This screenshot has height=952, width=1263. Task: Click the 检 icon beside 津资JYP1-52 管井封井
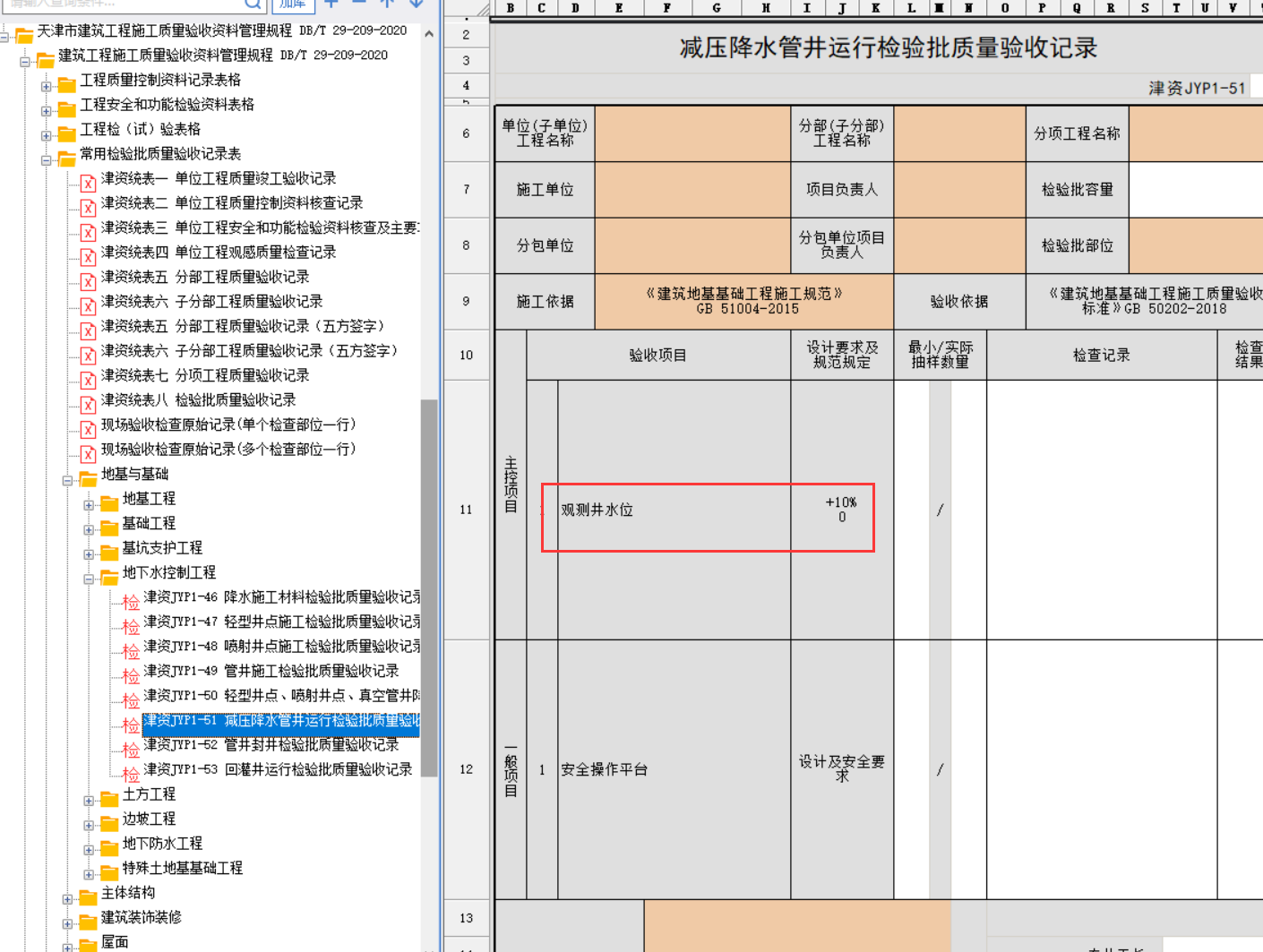tap(131, 750)
